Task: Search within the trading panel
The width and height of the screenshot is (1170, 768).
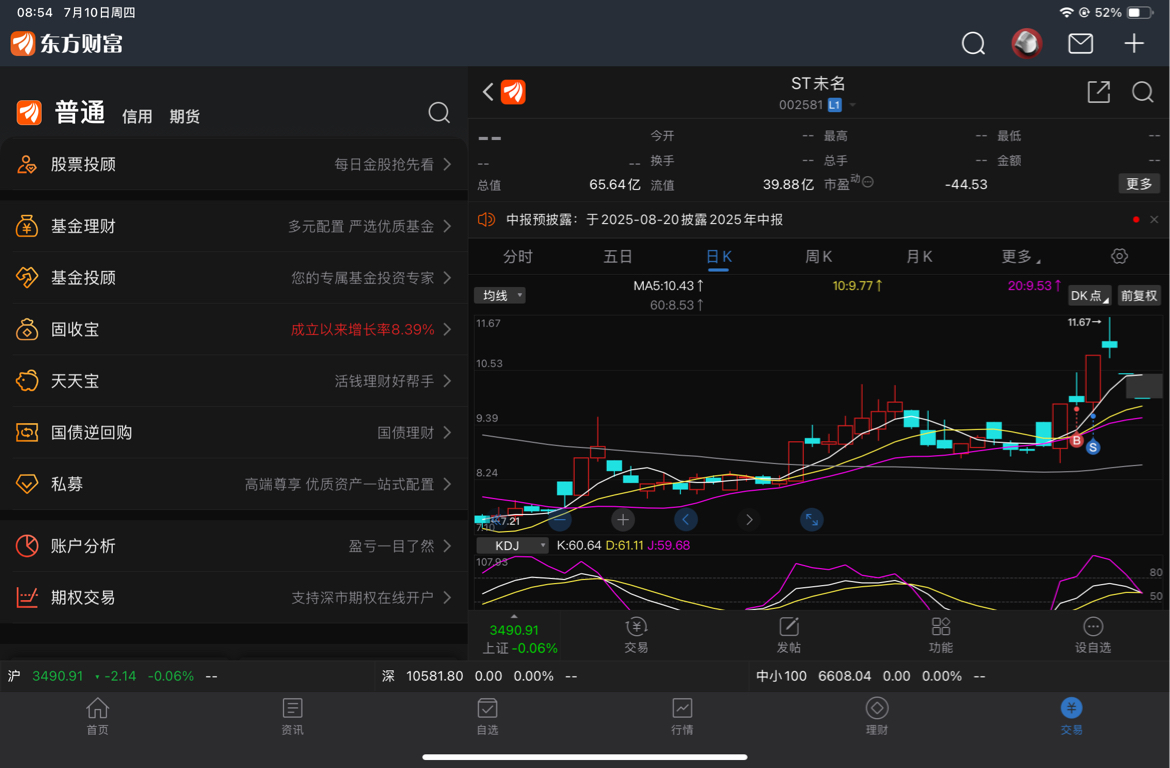Action: [439, 113]
